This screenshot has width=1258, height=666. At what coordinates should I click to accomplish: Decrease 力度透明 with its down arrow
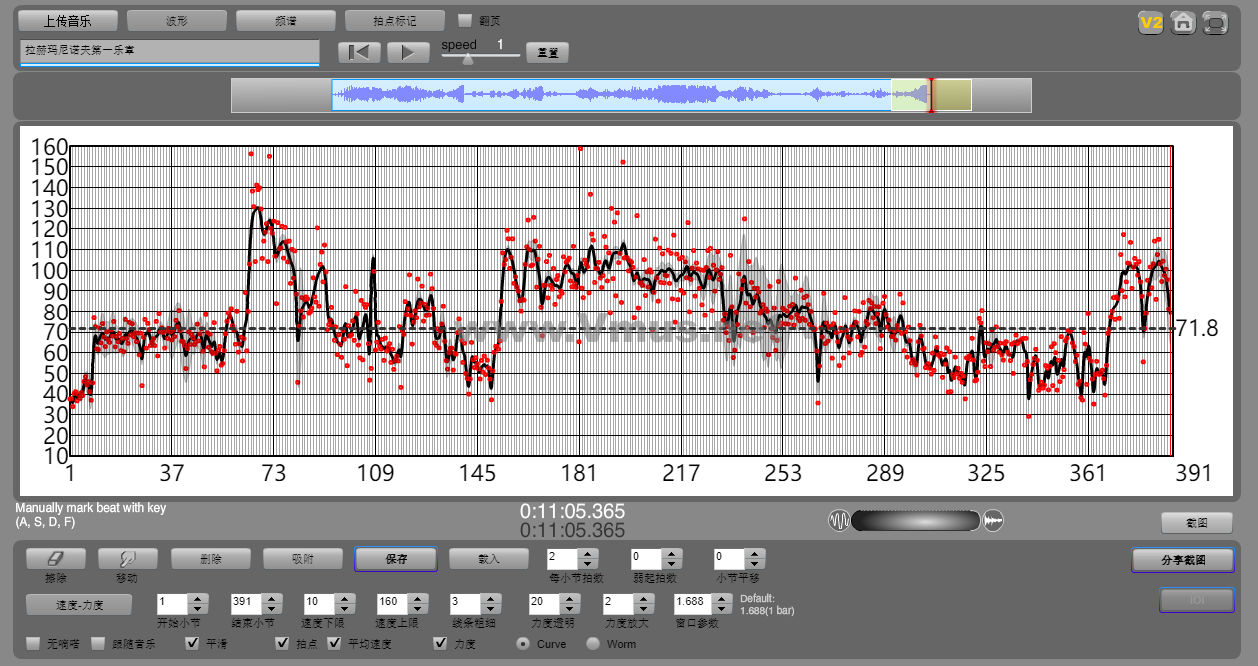pyautogui.click(x=570, y=609)
